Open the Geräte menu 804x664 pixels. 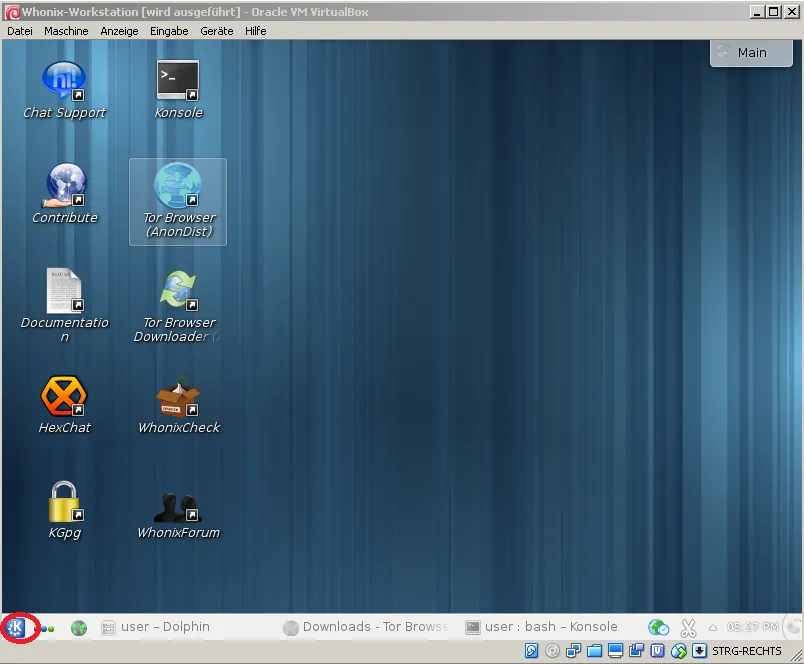tap(217, 31)
